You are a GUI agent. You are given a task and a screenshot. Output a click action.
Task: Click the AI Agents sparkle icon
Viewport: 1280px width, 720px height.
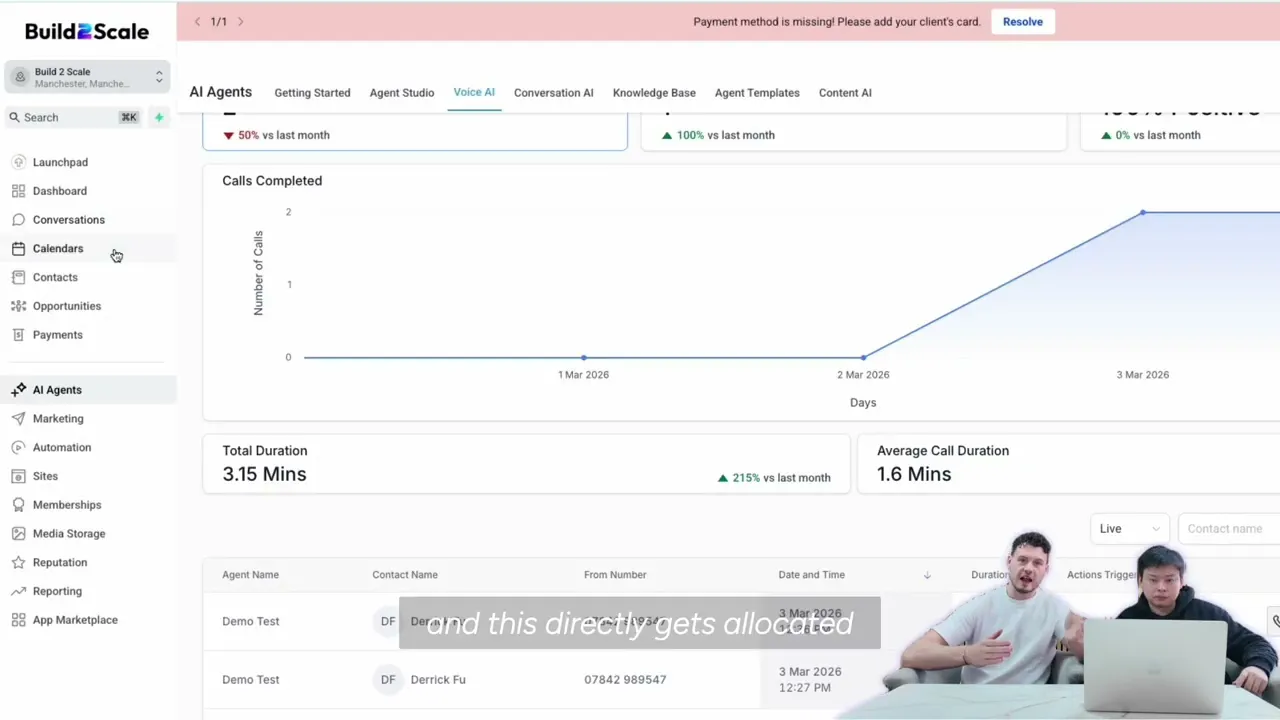point(18,390)
